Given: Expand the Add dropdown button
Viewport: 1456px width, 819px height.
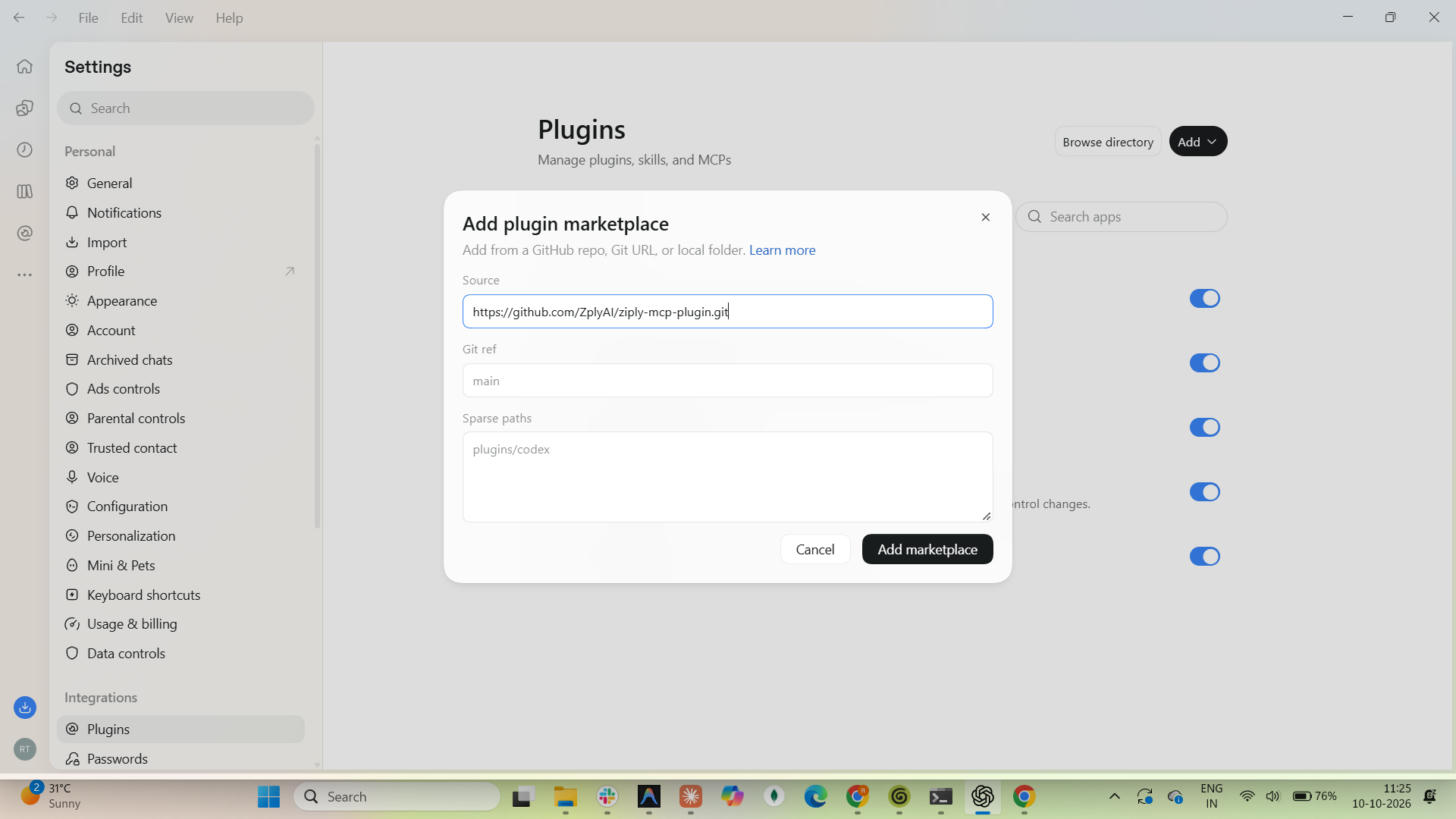Looking at the screenshot, I should [1197, 142].
